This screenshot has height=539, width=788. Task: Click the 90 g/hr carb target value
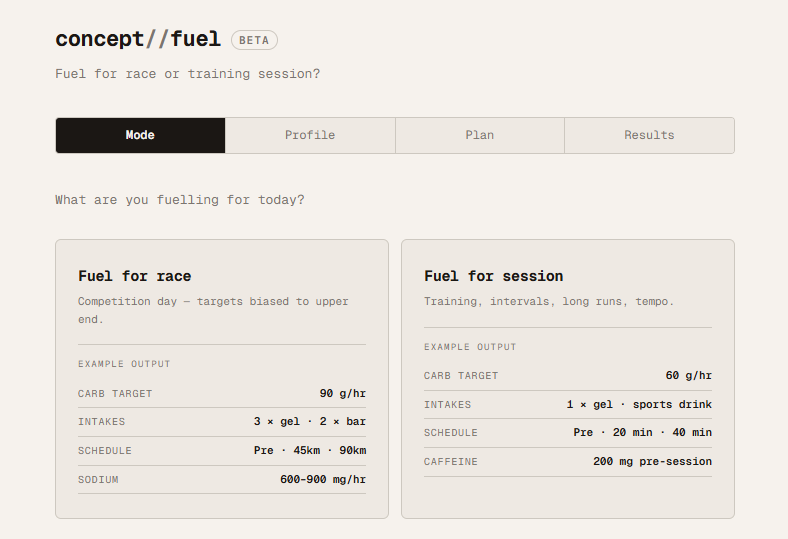tap(343, 393)
